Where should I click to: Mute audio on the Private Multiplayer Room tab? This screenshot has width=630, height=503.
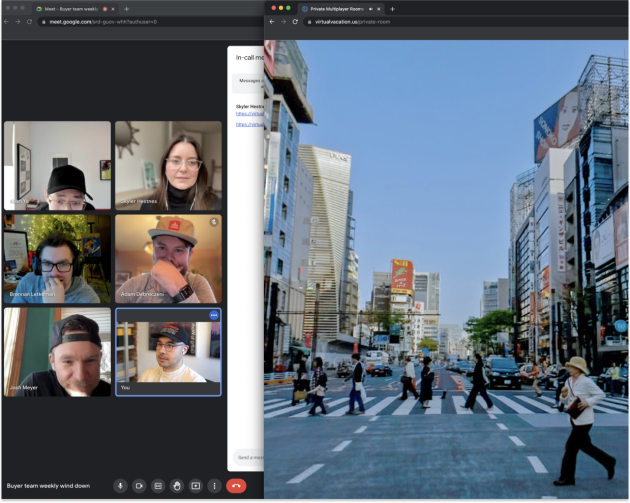(370, 8)
